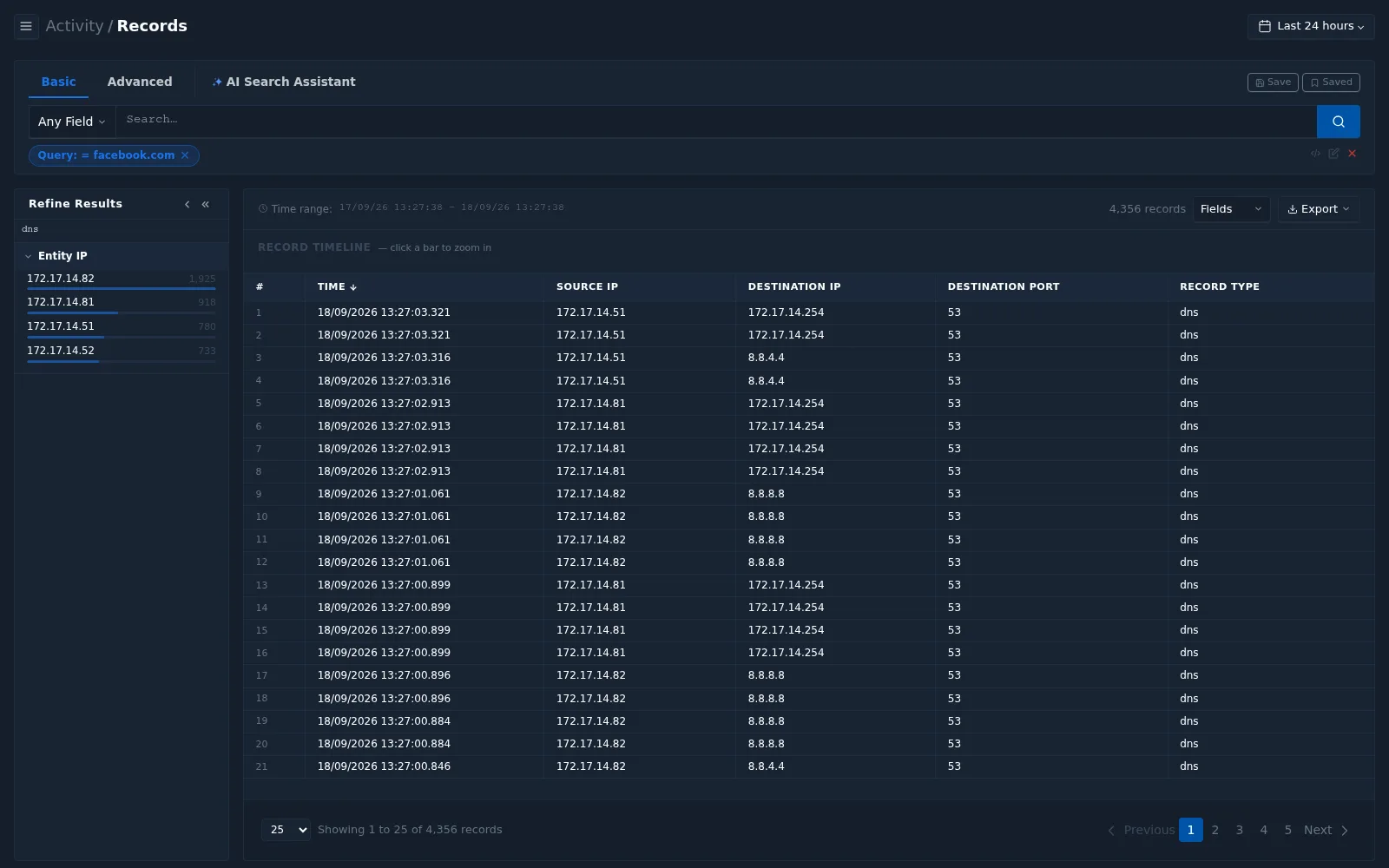Switch to the Advanced search tab
The image size is (1389, 868).
click(x=140, y=82)
